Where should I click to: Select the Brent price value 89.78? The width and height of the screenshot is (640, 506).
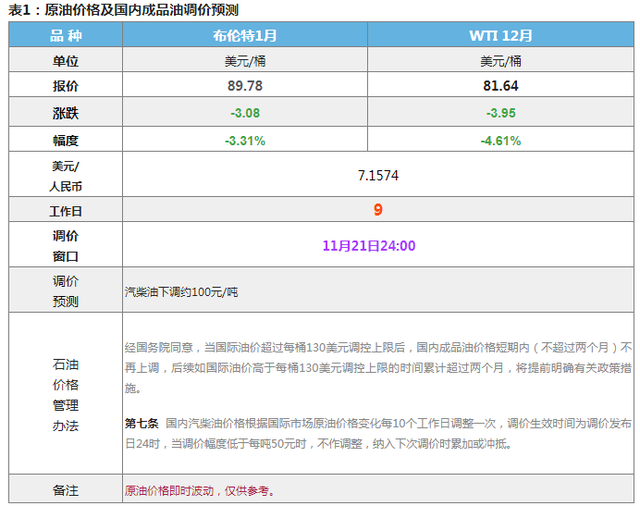245,86
